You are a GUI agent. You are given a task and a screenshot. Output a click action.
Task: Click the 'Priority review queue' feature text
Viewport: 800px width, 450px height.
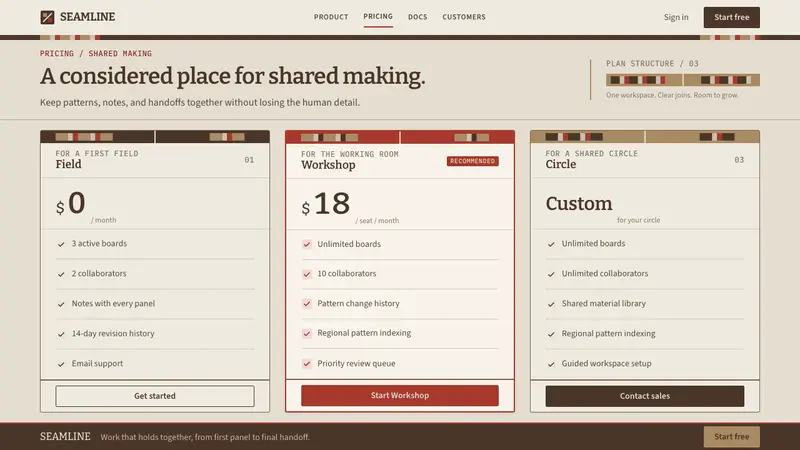(356, 364)
